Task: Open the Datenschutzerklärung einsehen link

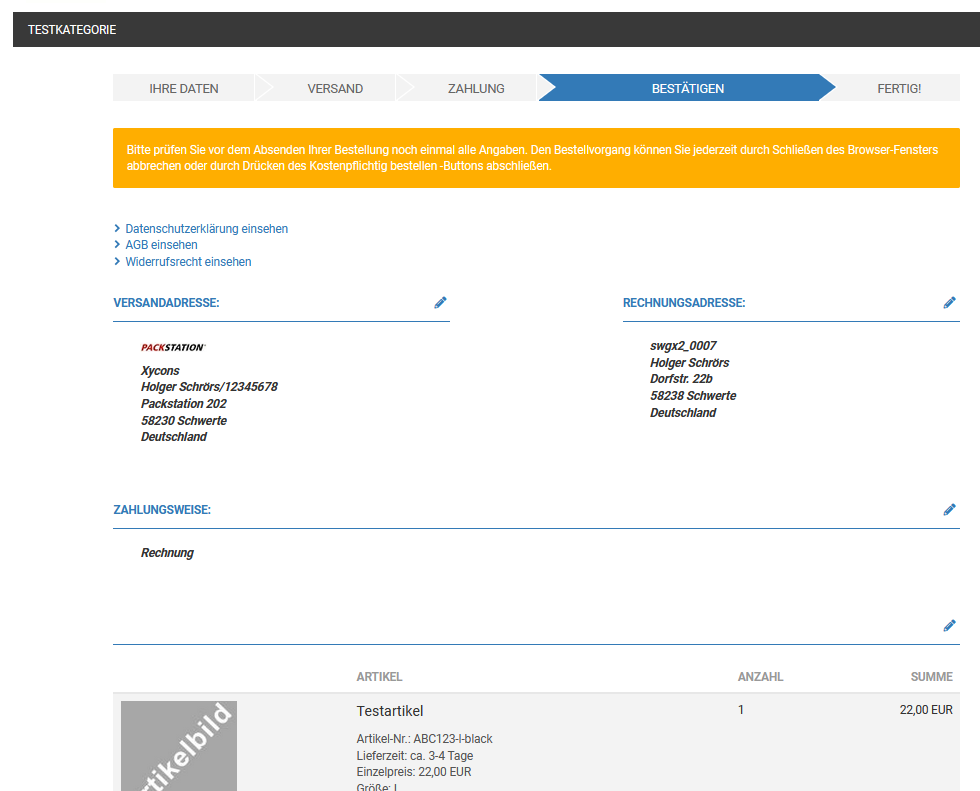Action: 206,229
